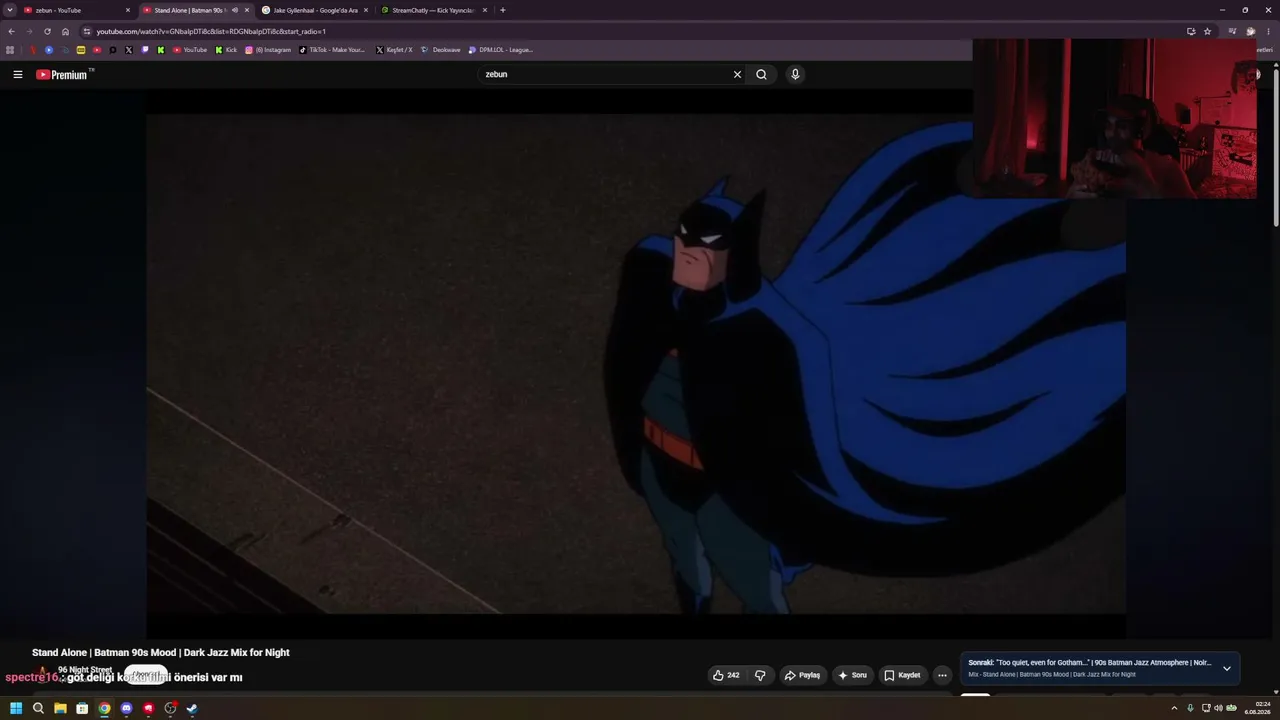Open the Windows Start menu

coord(16,708)
